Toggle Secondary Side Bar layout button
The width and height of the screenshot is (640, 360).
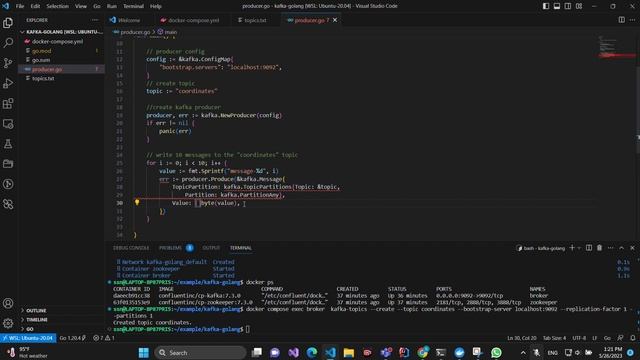(x=568, y=6)
